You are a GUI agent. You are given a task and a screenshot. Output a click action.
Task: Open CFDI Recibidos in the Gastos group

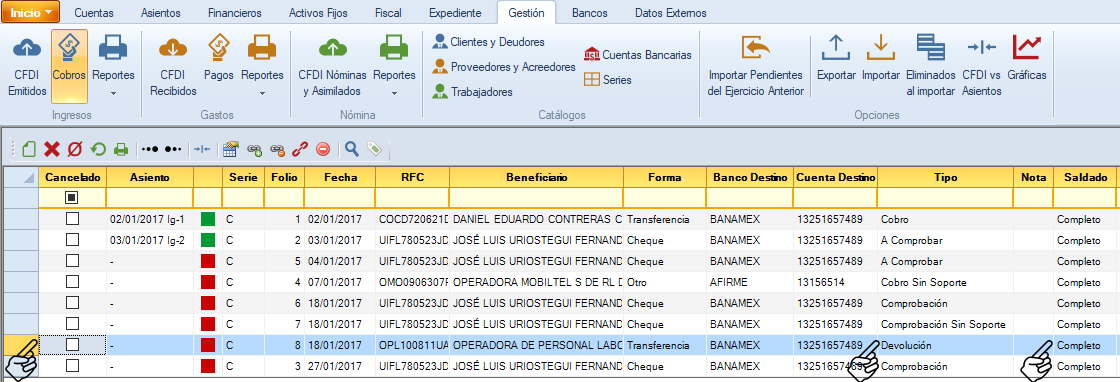[x=172, y=66]
